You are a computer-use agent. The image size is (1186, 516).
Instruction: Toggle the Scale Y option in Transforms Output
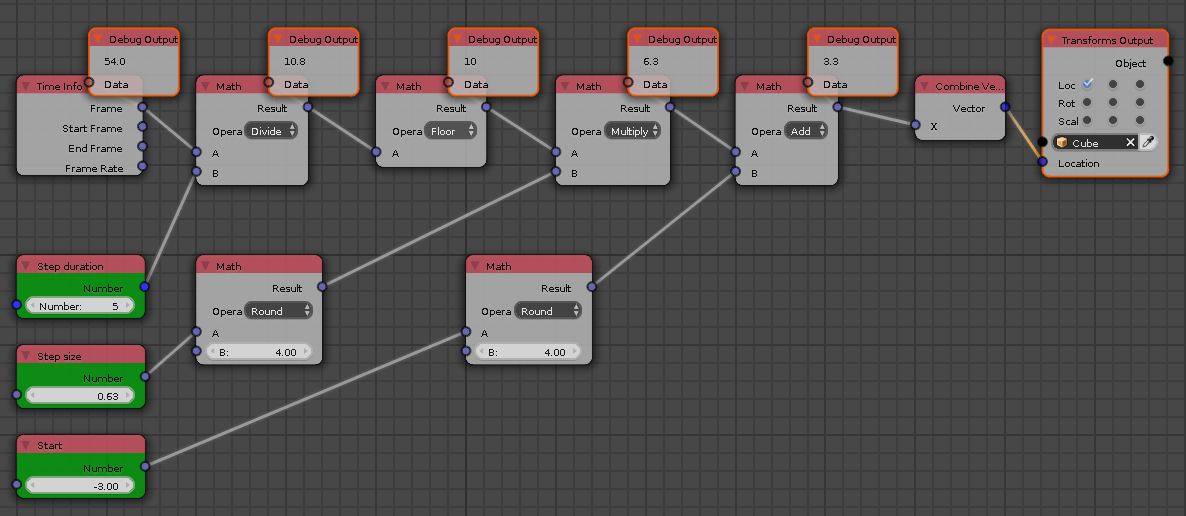coord(1113,120)
